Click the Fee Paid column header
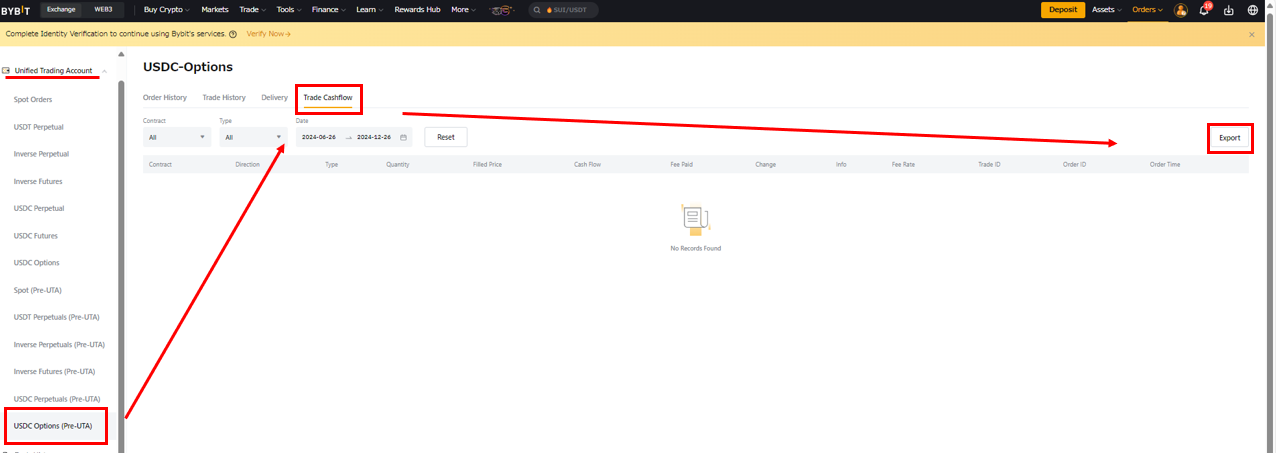 [682, 164]
